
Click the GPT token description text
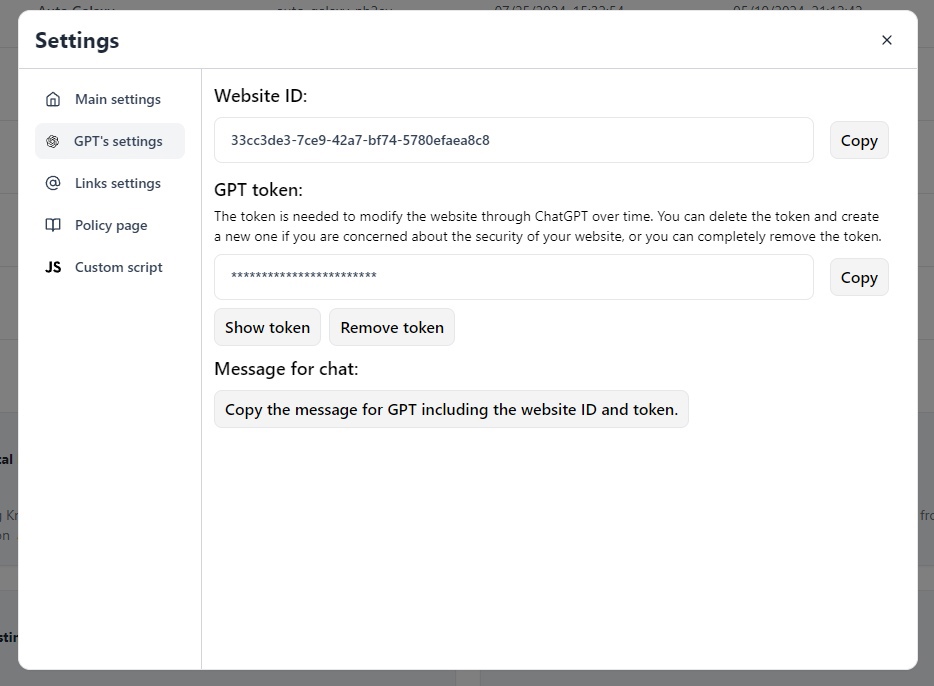pyautogui.click(x=546, y=226)
